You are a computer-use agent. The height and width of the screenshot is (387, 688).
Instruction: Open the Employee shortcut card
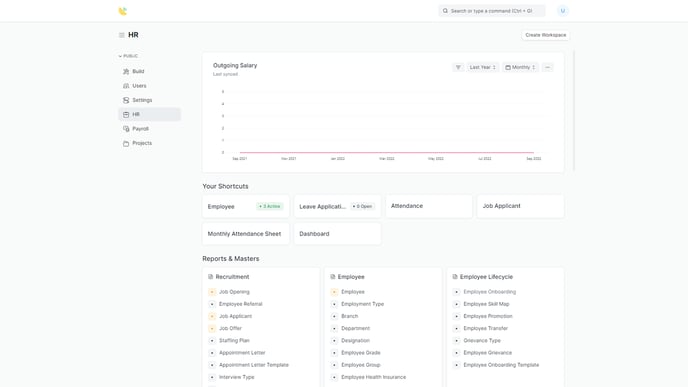pyautogui.click(x=246, y=206)
